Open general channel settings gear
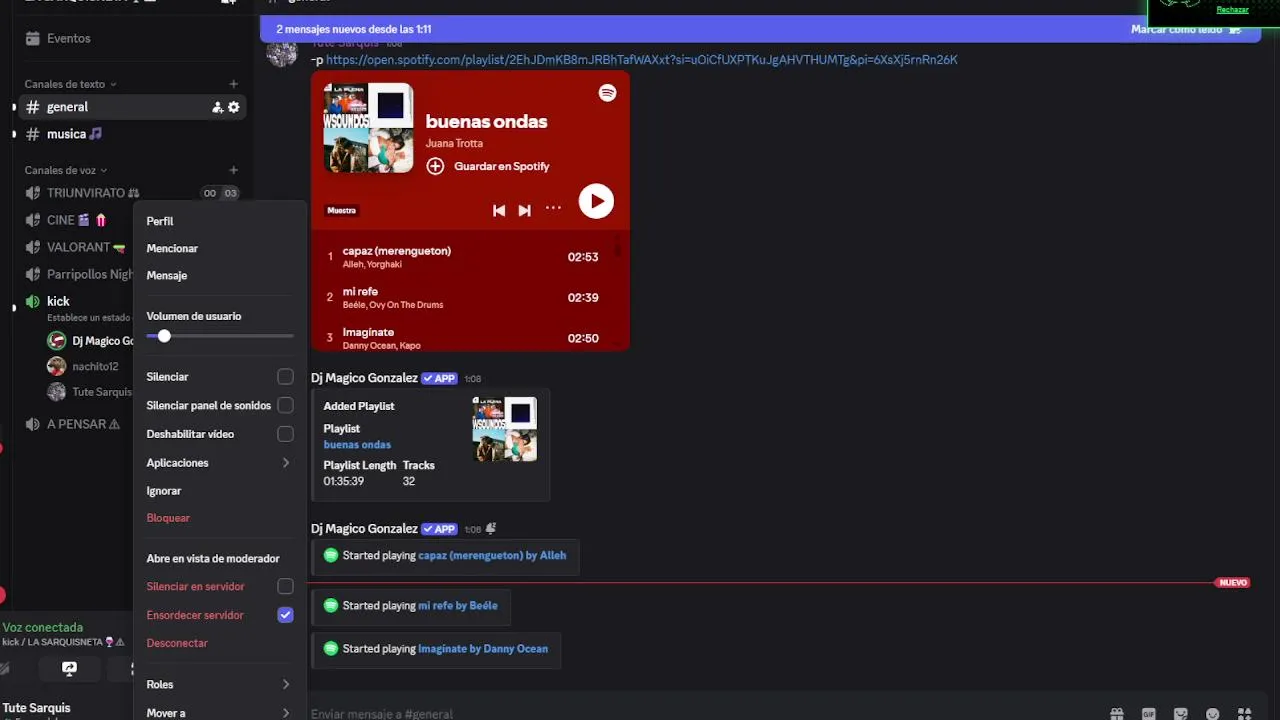1280x720 pixels. pos(234,107)
